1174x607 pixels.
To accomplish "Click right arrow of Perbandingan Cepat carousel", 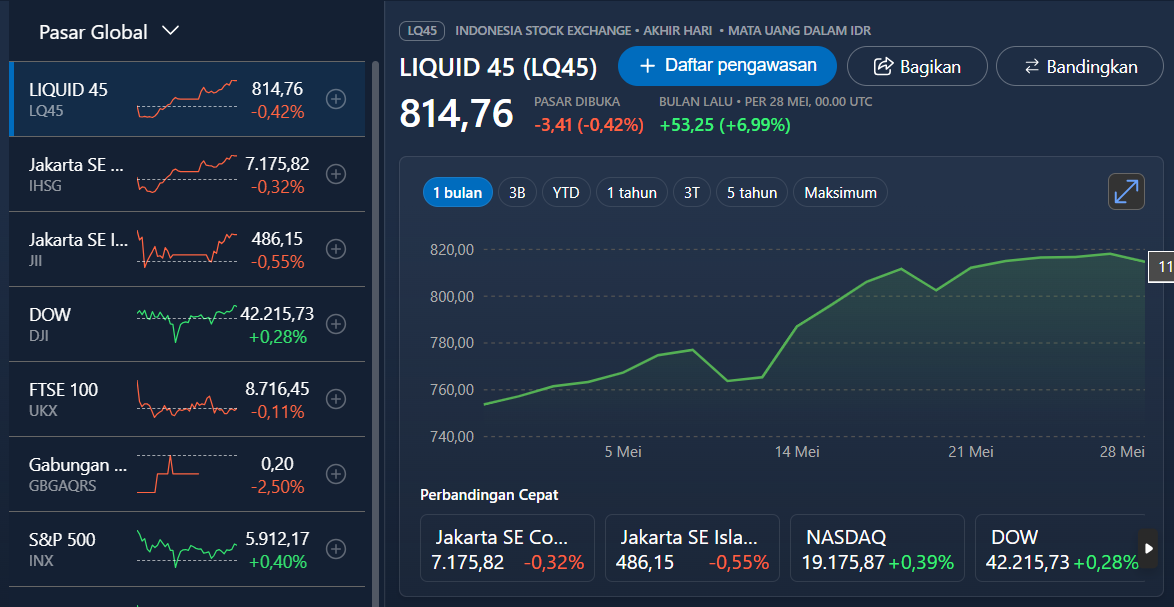I will [1149, 548].
